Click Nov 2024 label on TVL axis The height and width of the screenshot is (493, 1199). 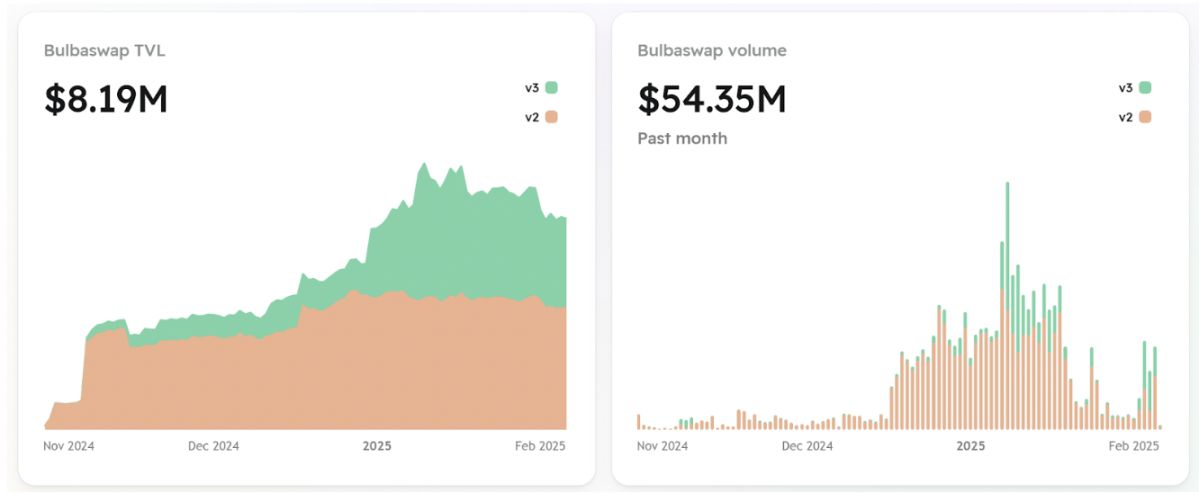69,446
